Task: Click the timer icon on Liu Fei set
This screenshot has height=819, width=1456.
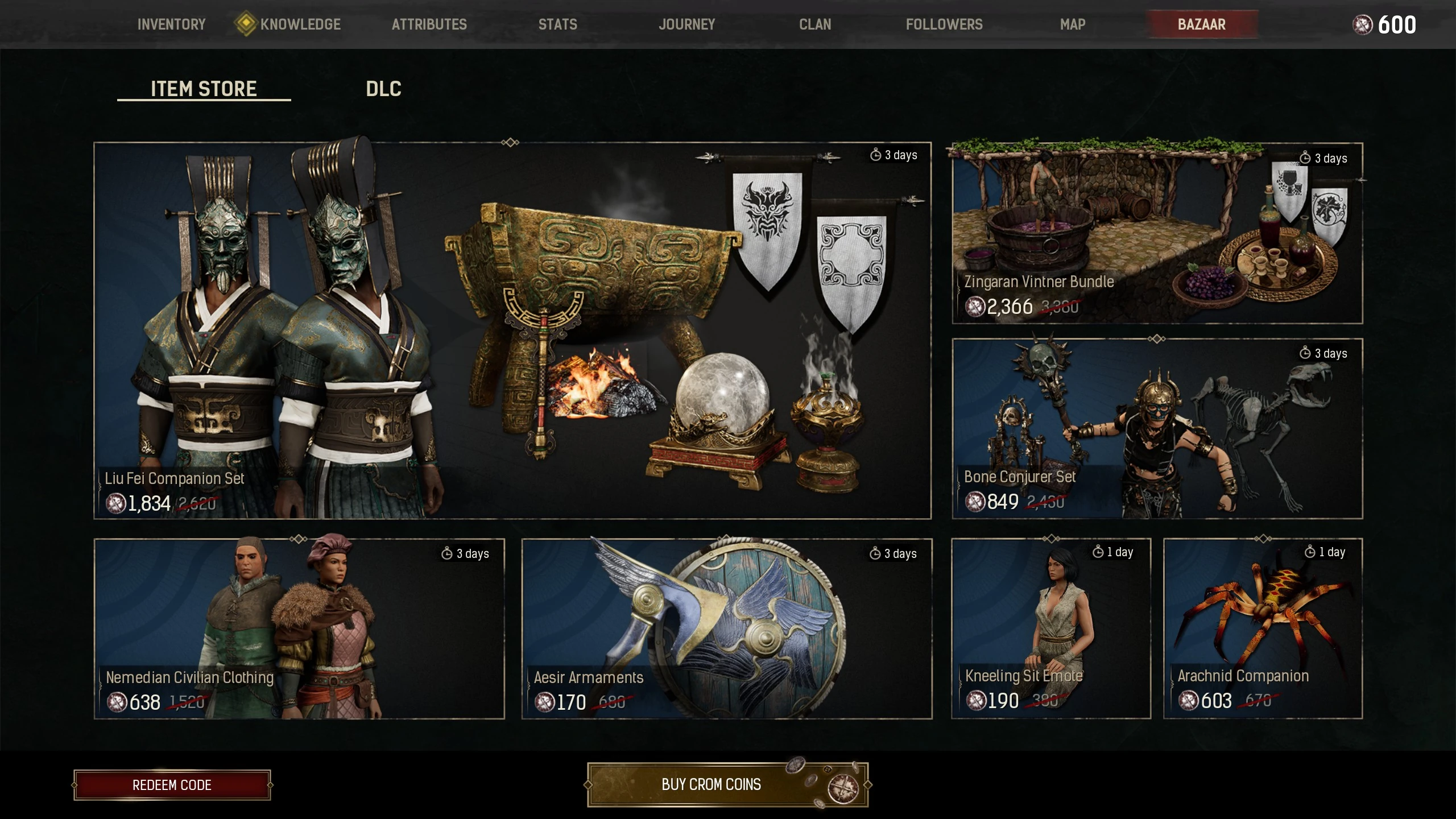Action: pyautogui.click(x=875, y=155)
